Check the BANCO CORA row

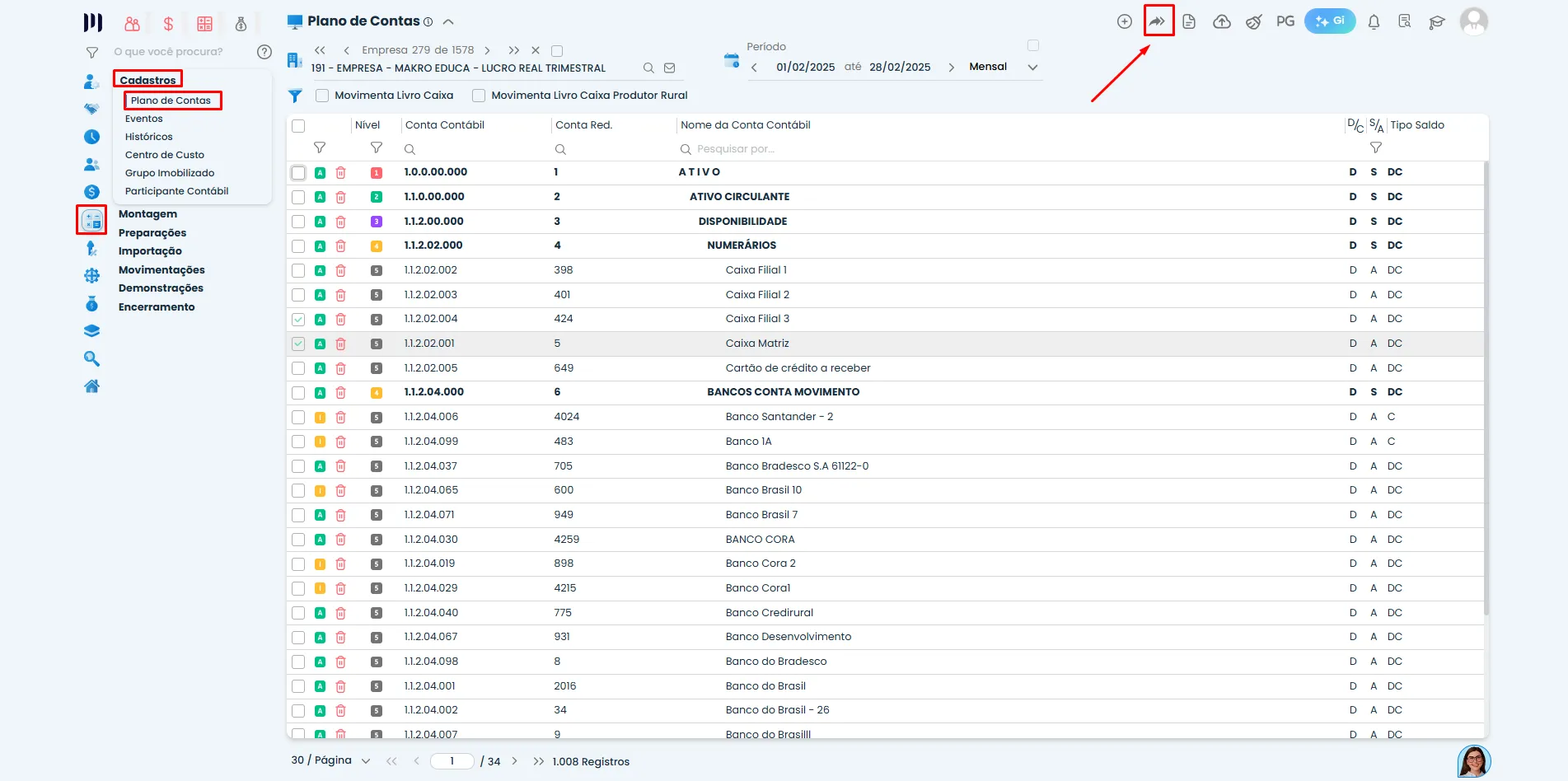tap(298, 540)
